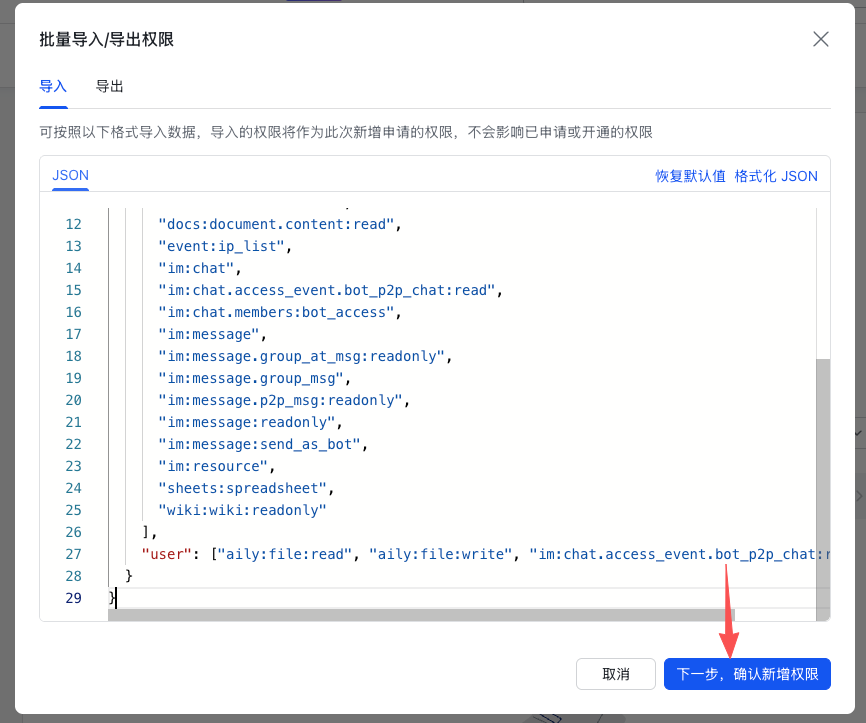
Task: Click line number 20 in gutter
Action: click(x=73, y=400)
